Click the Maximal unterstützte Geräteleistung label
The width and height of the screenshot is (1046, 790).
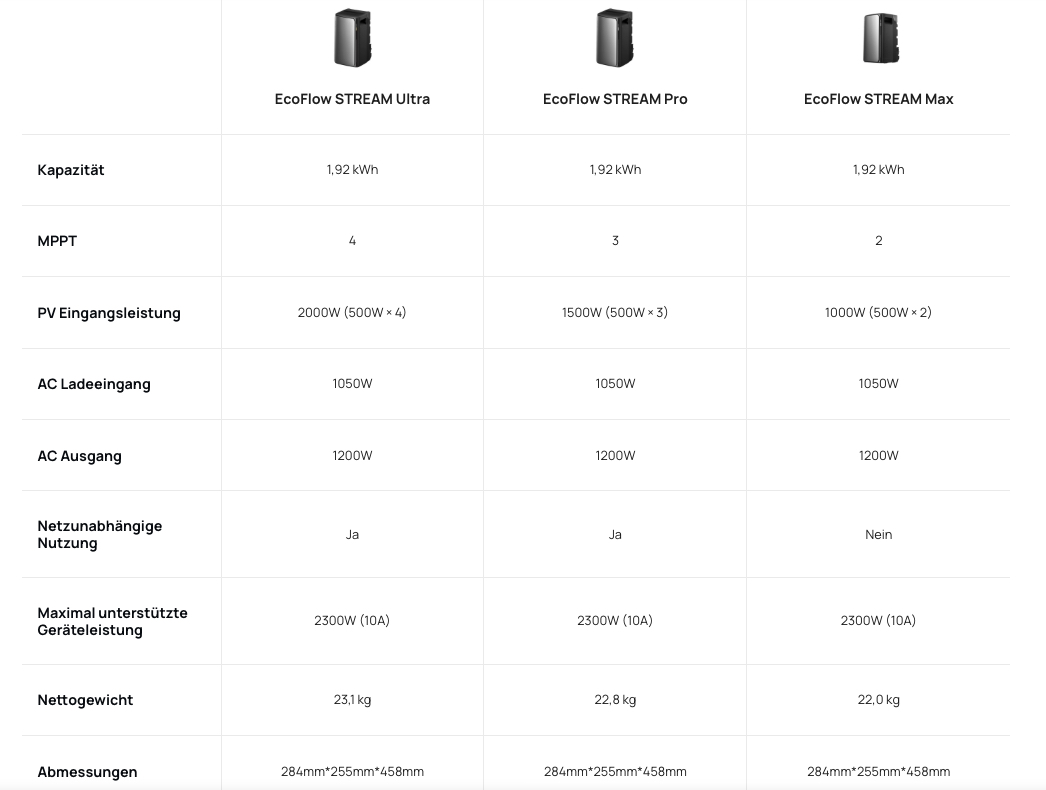coord(112,621)
